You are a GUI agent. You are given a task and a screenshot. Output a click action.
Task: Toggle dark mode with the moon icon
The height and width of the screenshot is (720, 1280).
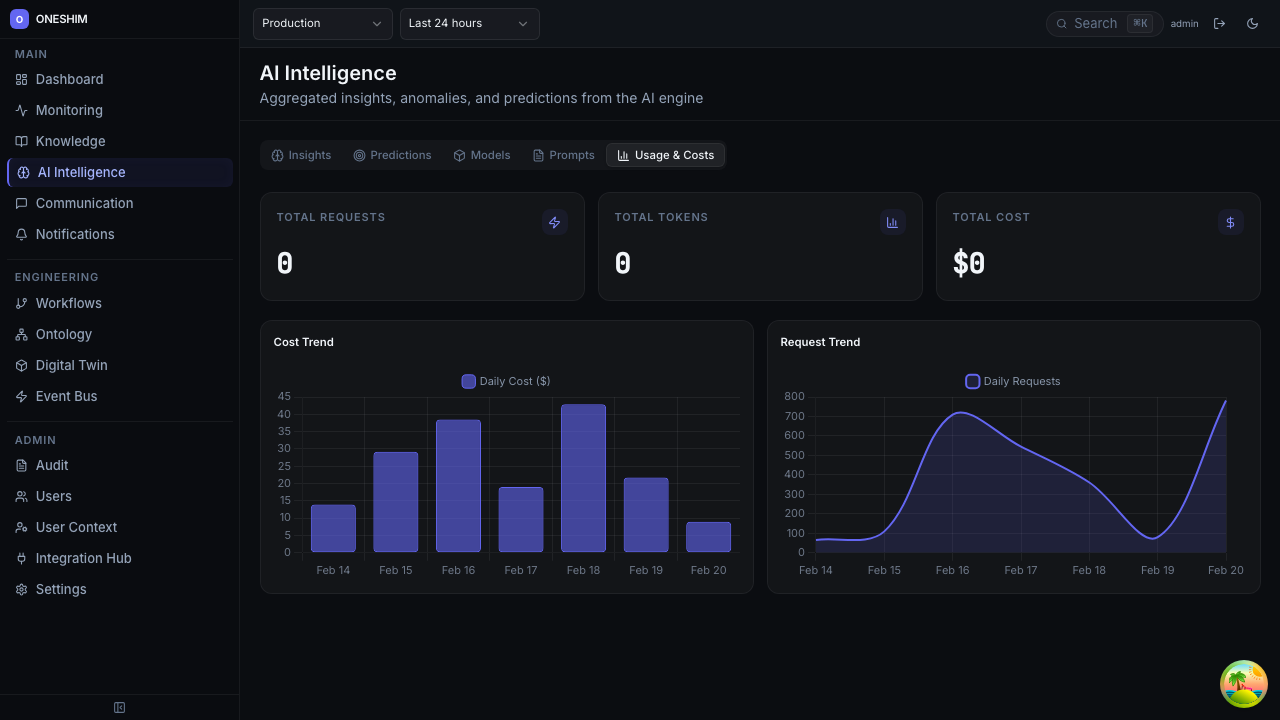(x=1252, y=24)
